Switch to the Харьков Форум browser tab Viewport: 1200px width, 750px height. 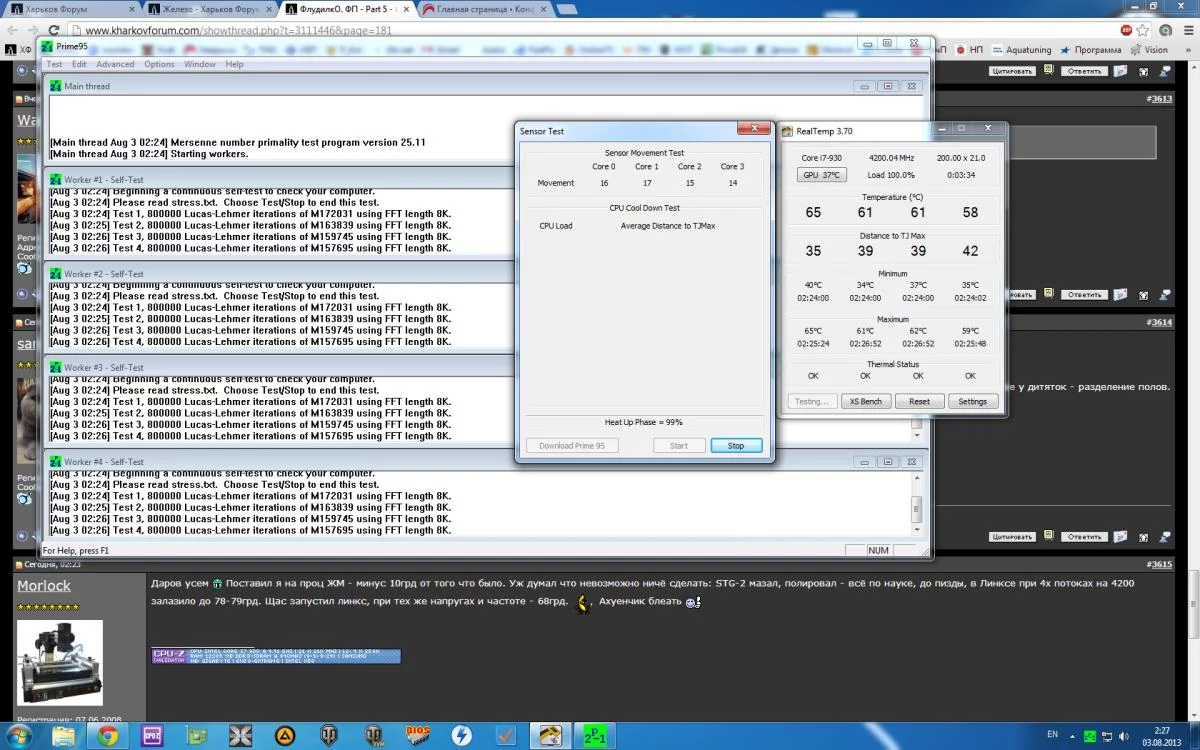pos(70,9)
